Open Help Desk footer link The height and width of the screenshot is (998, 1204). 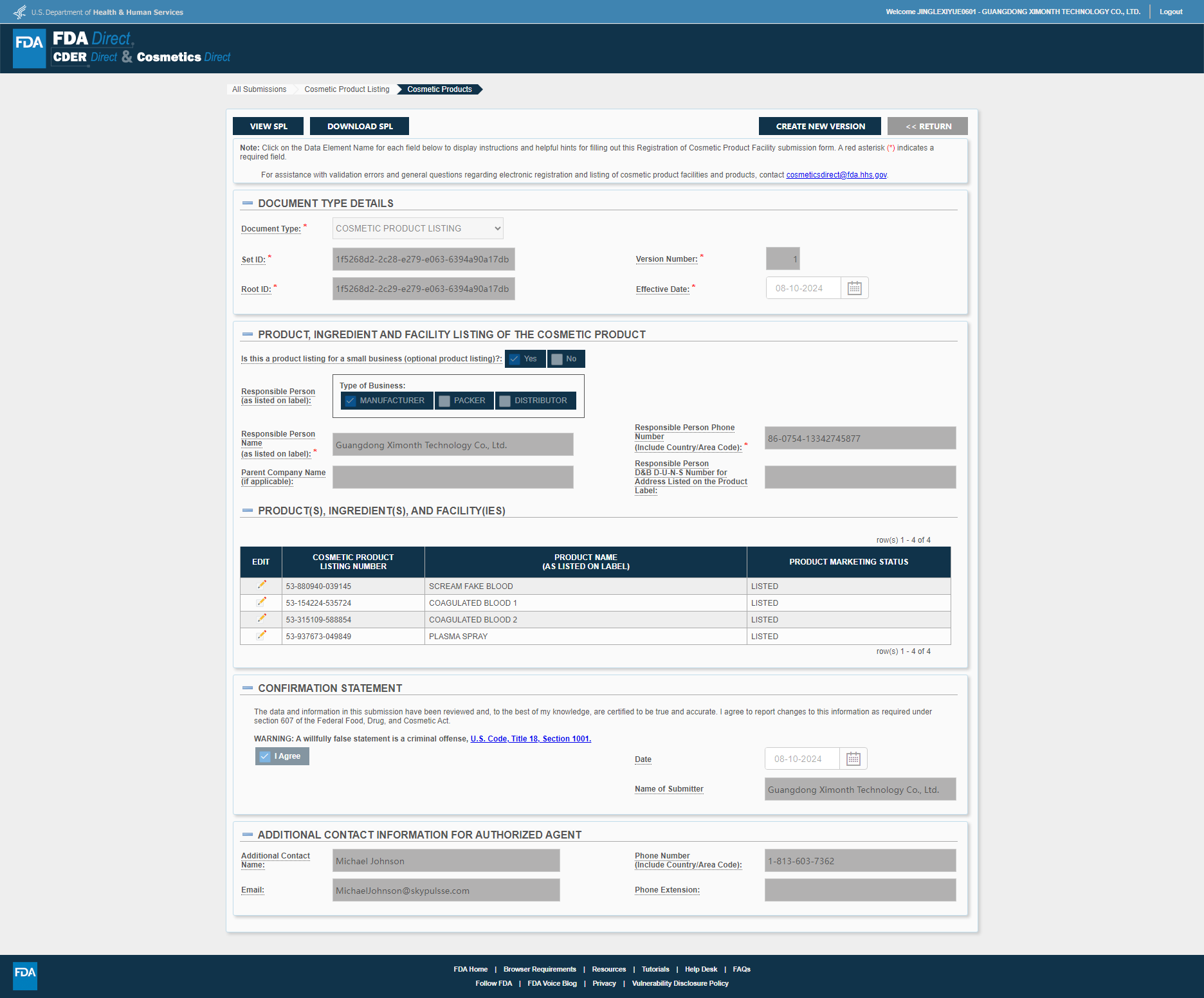(701, 969)
